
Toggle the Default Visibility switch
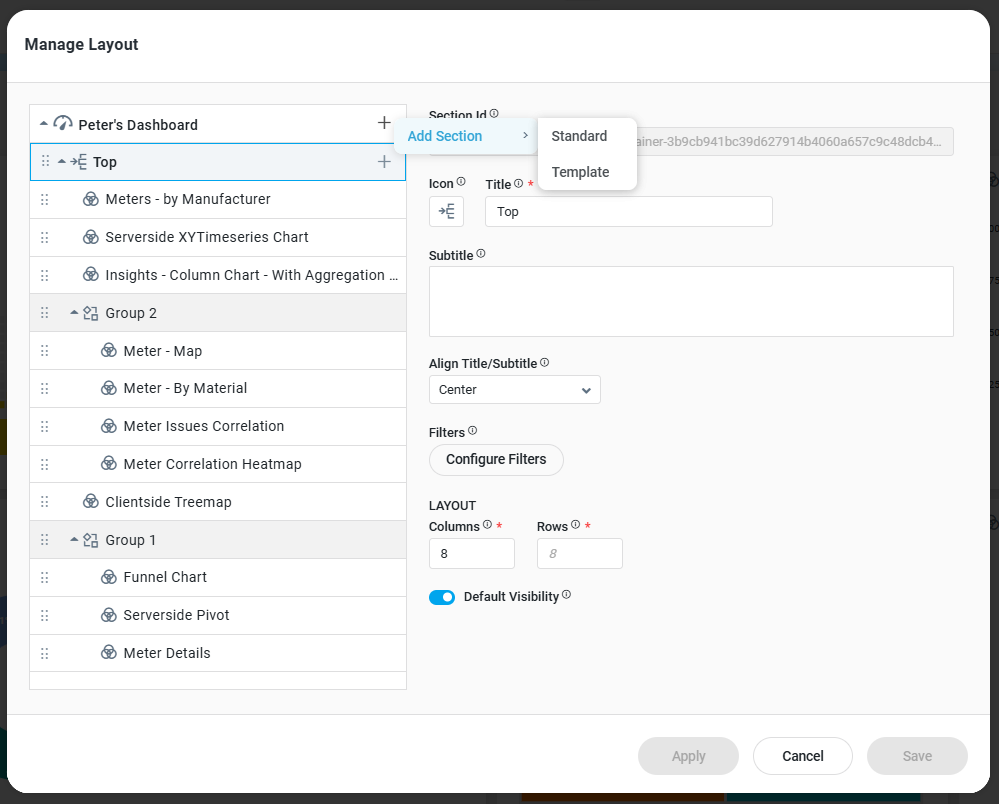pyautogui.click(x=442, y=597)
